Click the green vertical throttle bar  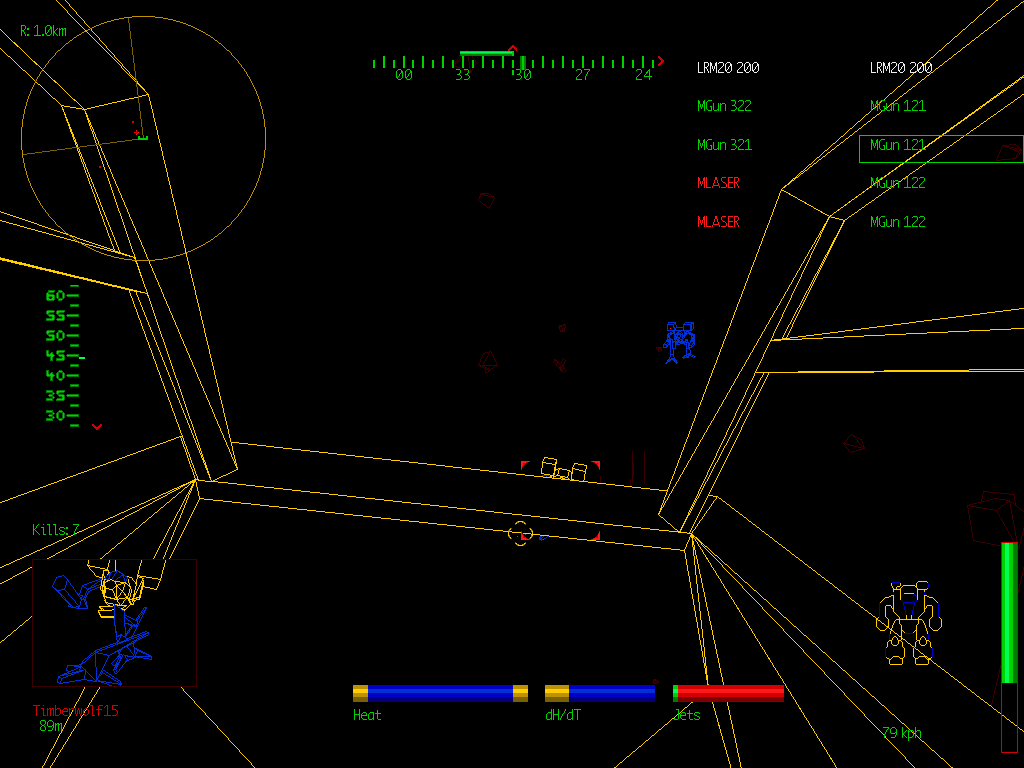pos(1009,612)
